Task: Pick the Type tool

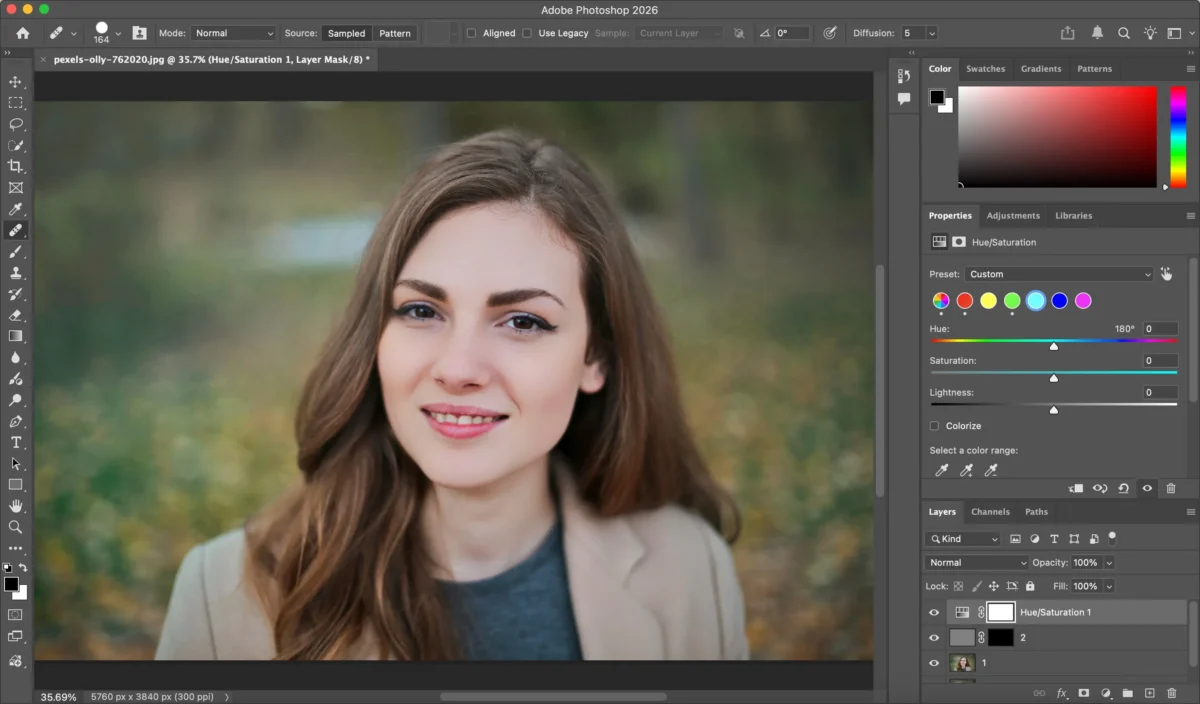Action: tap(16, 442)
